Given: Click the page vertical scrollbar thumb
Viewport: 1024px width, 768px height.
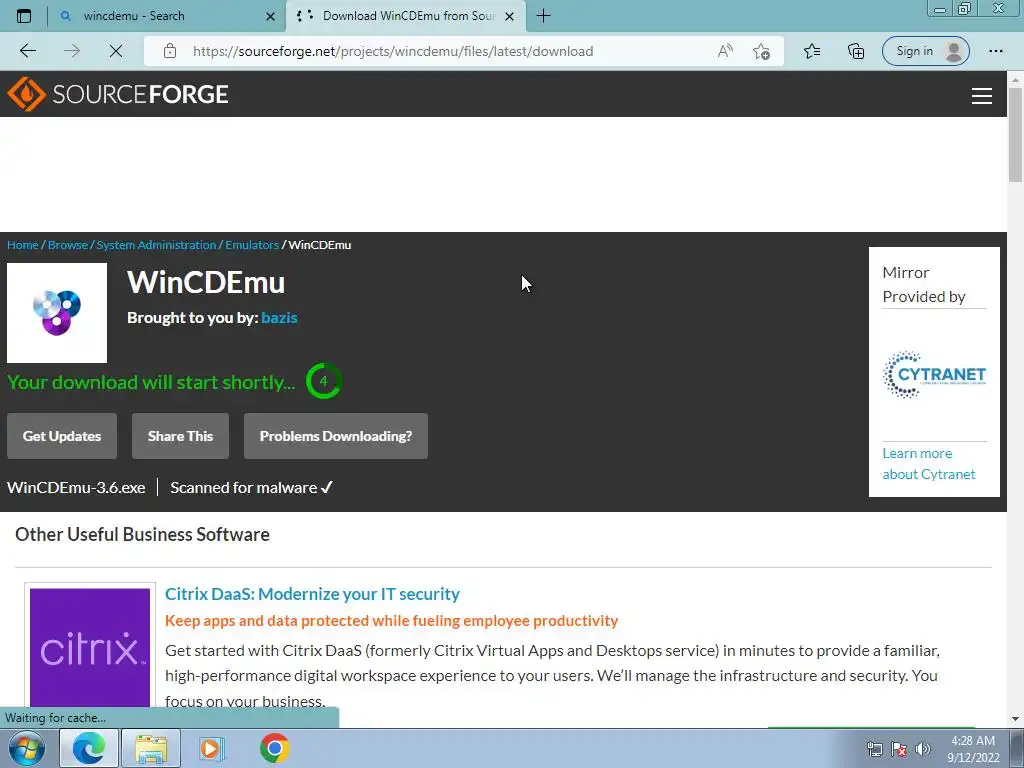Looking at the screenshot, I should [x=1015, y=135].
